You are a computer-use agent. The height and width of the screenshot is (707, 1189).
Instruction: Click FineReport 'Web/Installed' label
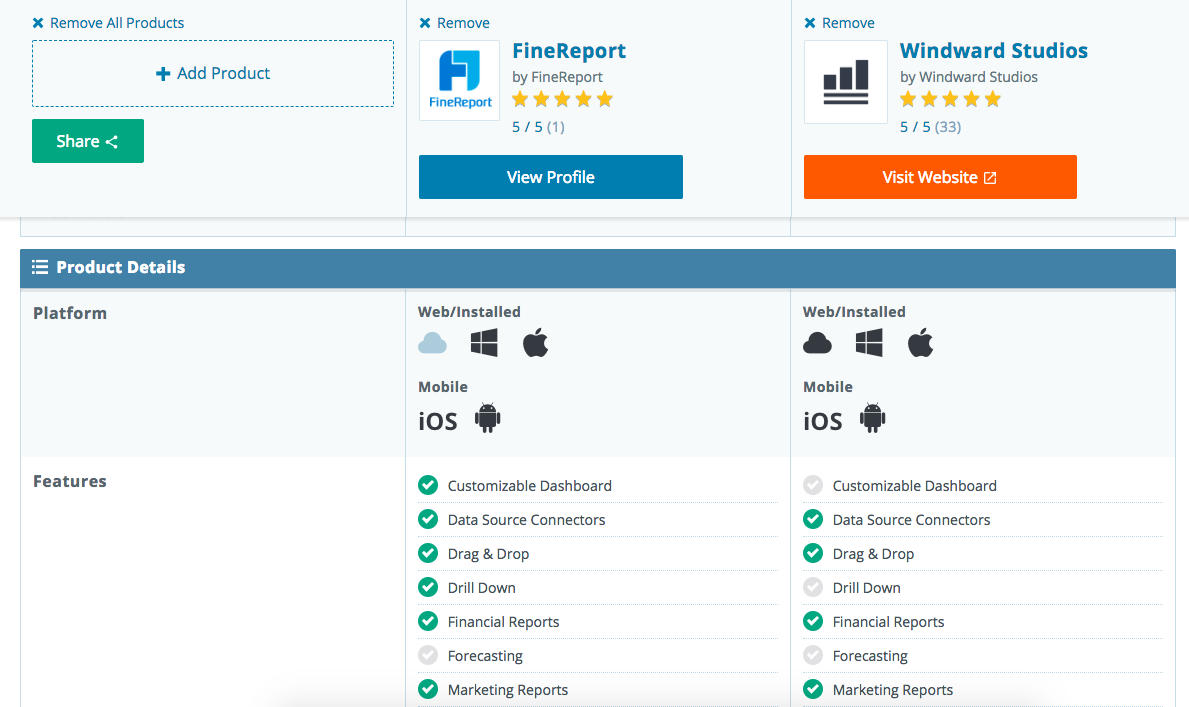point(469,312)
